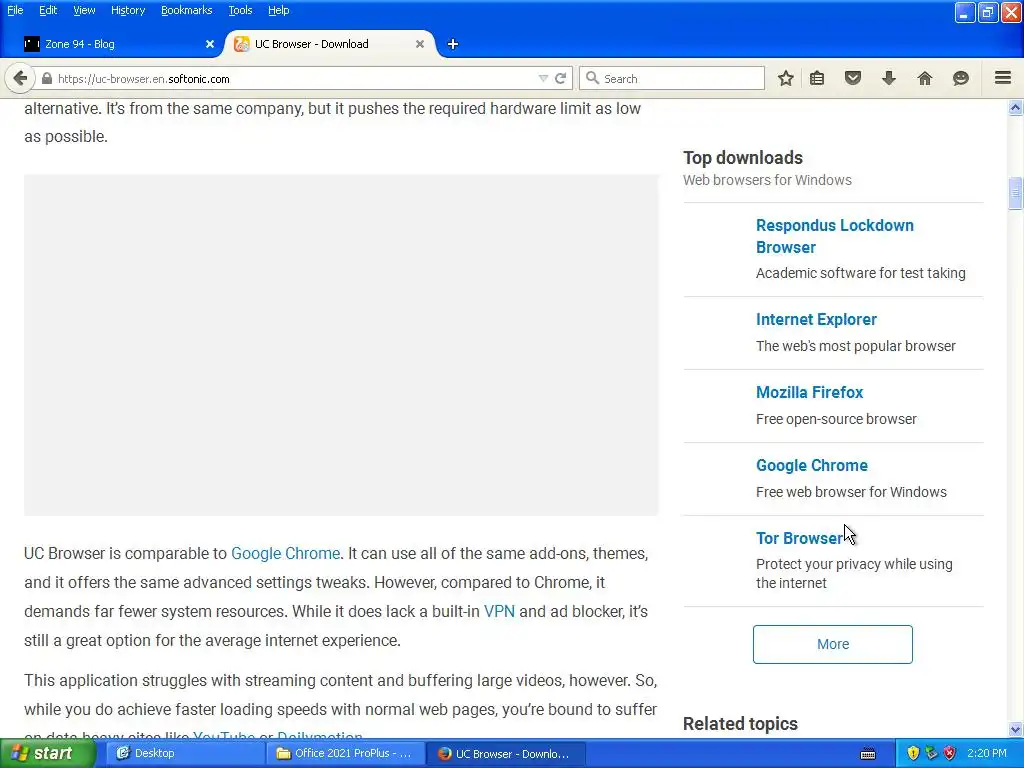
Task: Click the 2:20 PM clock
Action: pos(987,754)
